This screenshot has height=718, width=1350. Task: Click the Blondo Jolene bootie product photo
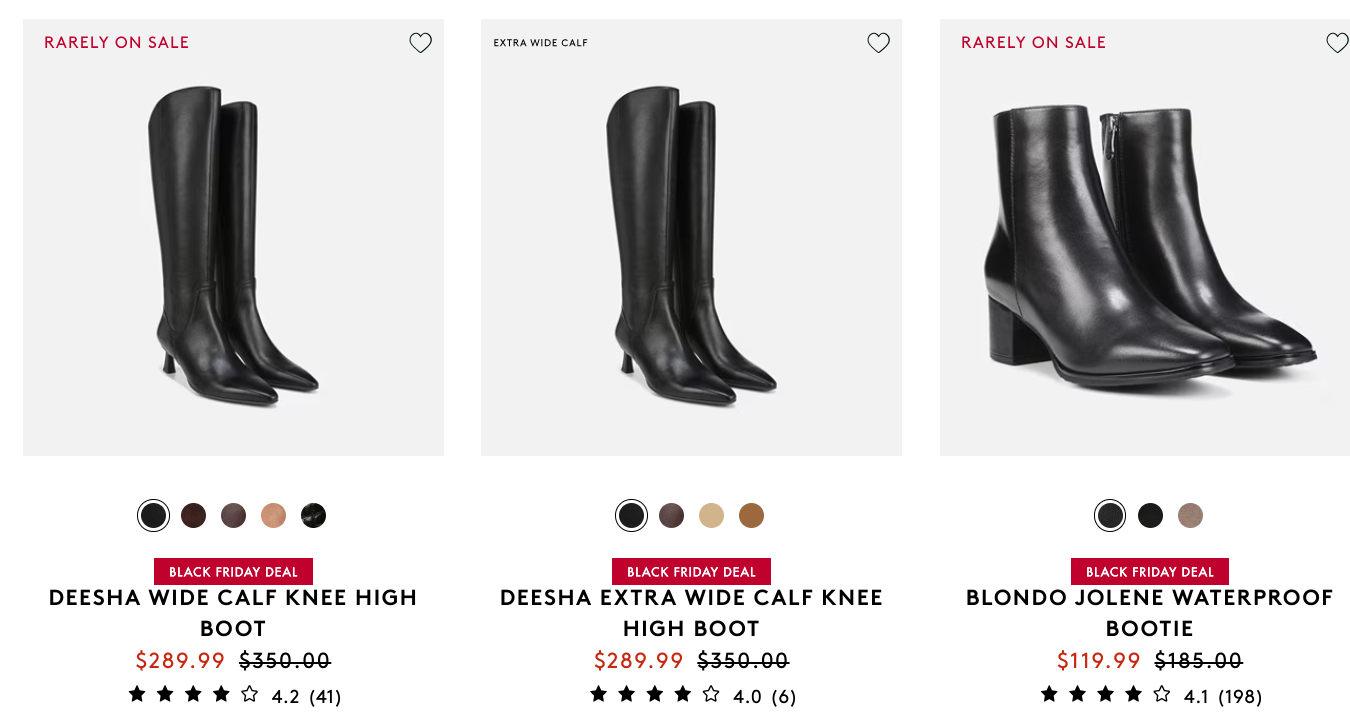click(x=1145, y=245)
